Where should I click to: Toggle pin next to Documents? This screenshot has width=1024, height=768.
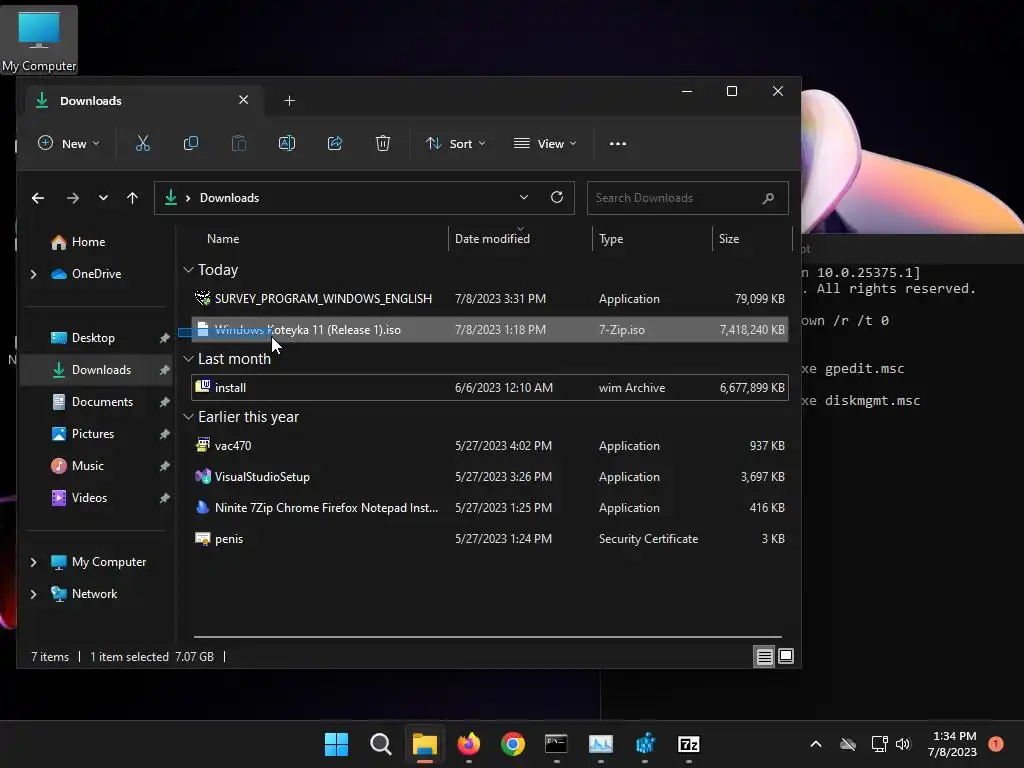point(164,402)
